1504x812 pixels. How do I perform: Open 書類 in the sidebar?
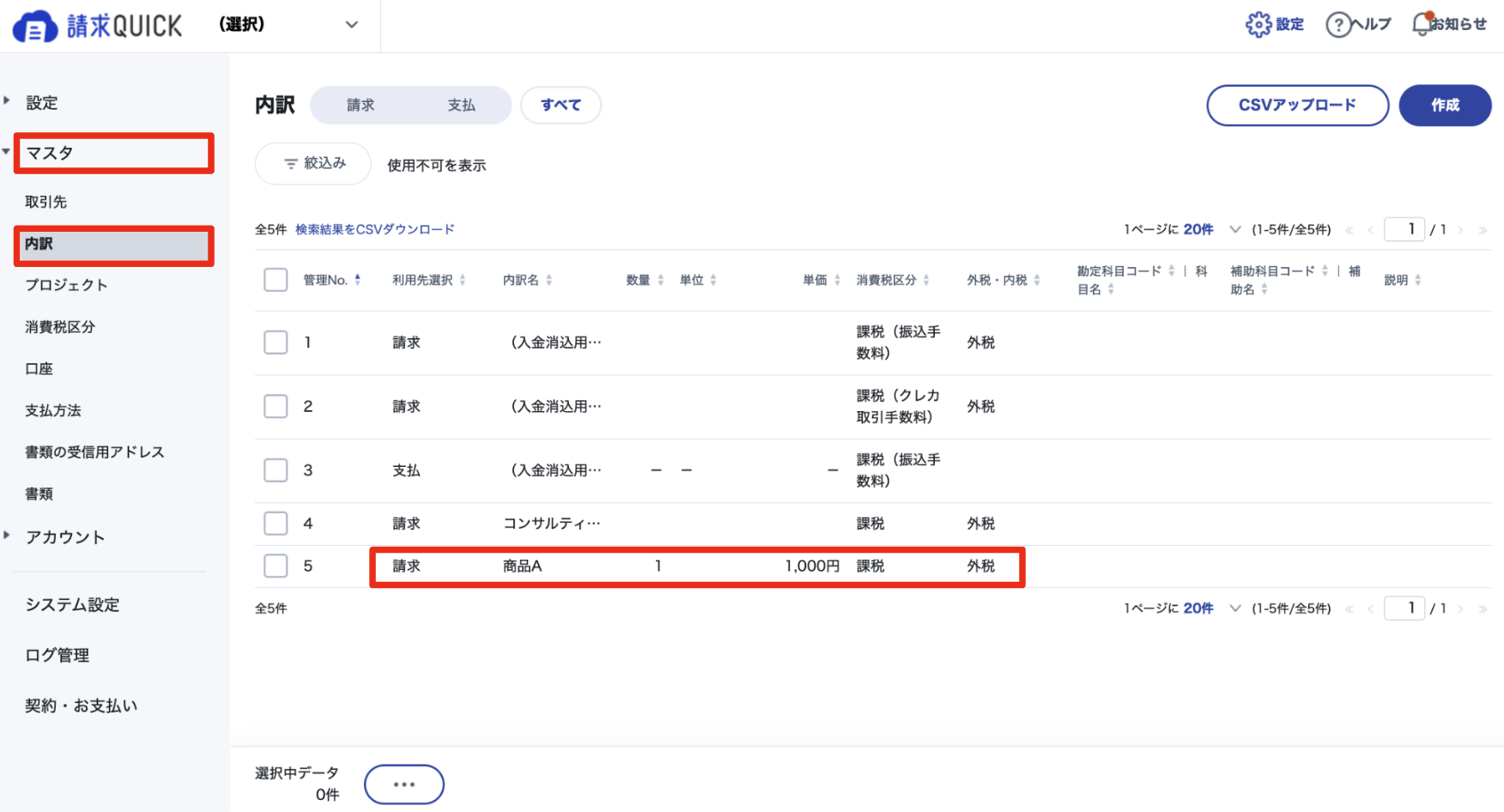click(x=39, y=494)
